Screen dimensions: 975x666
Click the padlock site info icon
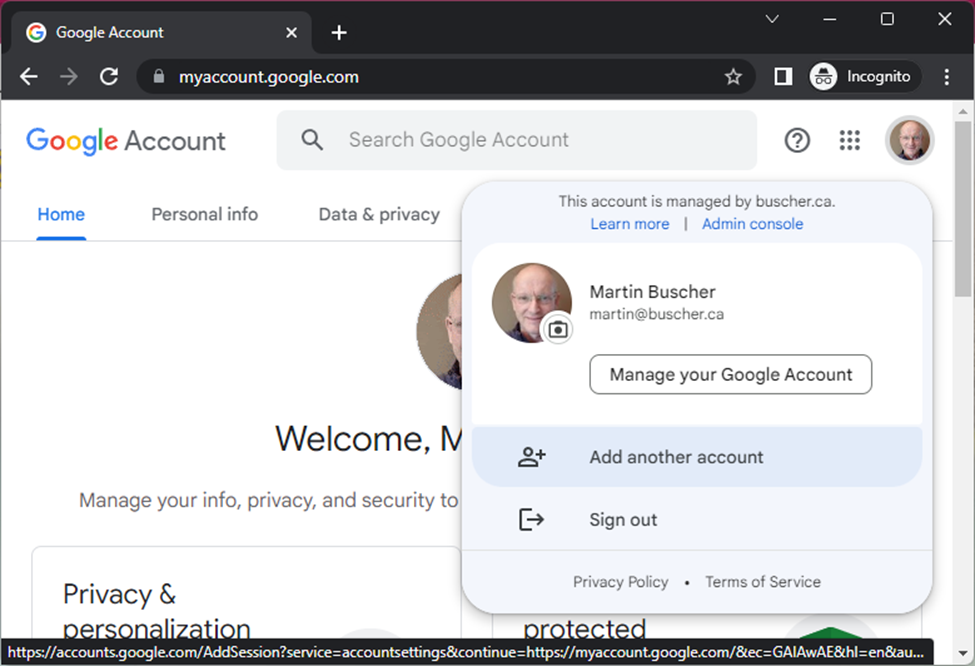click(159, 76)
